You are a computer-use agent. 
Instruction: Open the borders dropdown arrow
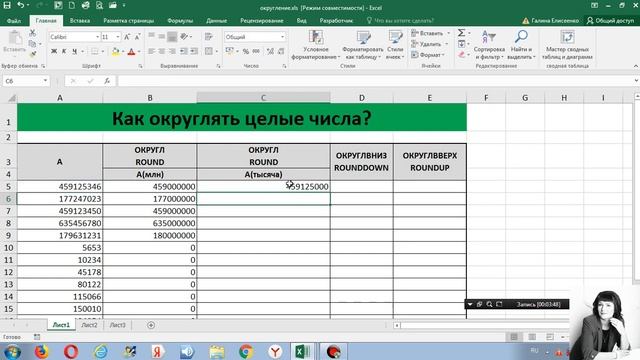click(x=102, y=51)
